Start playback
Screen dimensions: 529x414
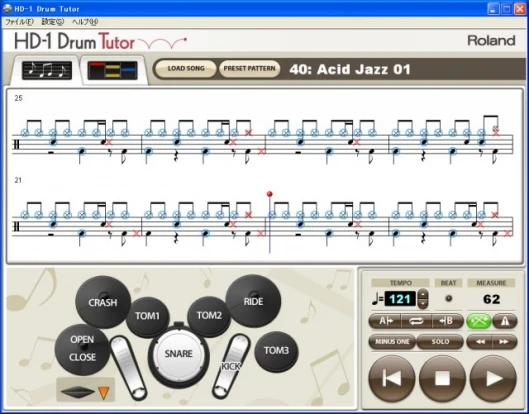coord(493,379)
